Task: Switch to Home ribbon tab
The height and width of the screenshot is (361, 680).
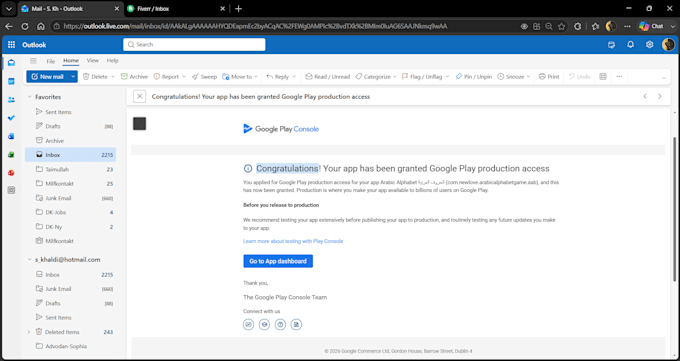Action: click(x=71, y=61)
